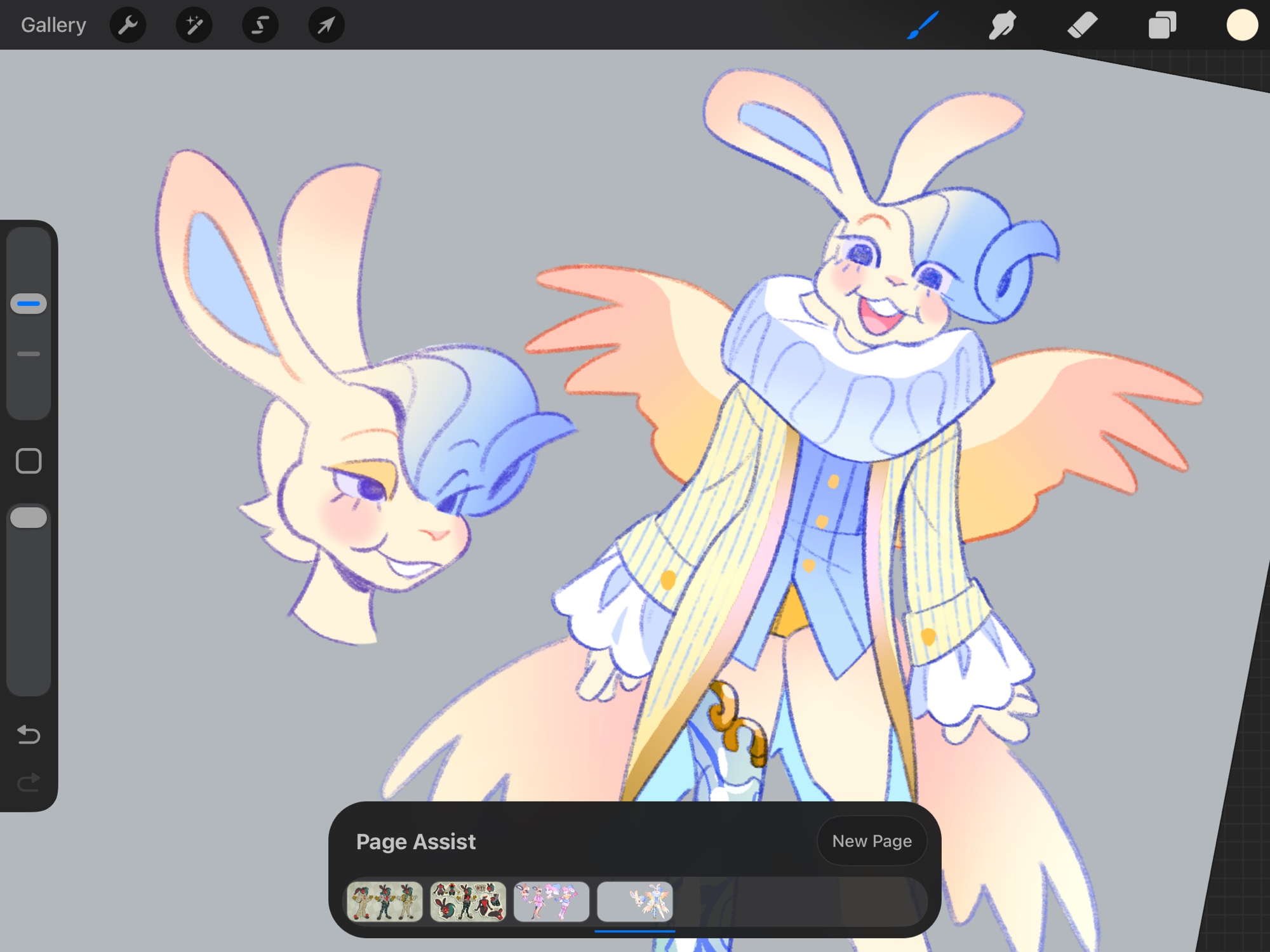Screen dimensions: 1270x952
Task: Create a New Page
Action: [x=871, y=841]
